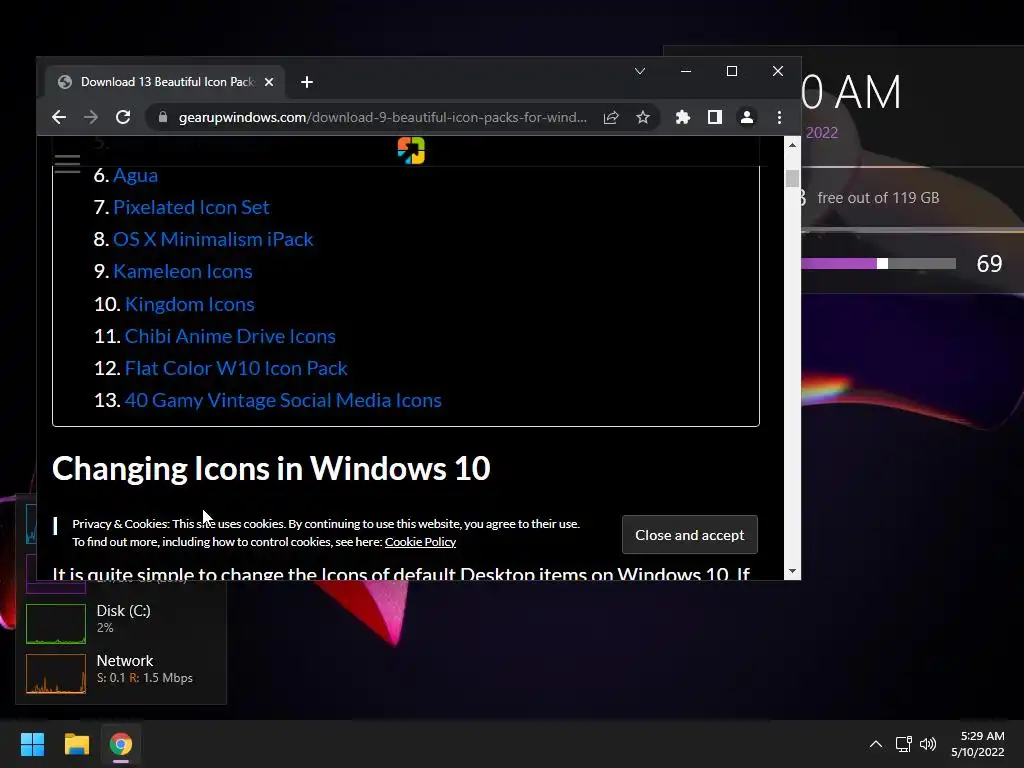The height and width of the screenshot is (768, 1024).
Task: Click the network tray icon
Action: coord(904,744)
